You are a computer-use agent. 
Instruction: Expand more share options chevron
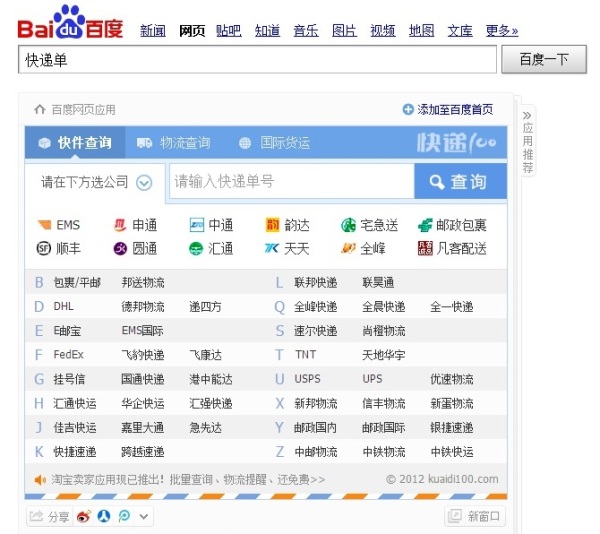144,516
